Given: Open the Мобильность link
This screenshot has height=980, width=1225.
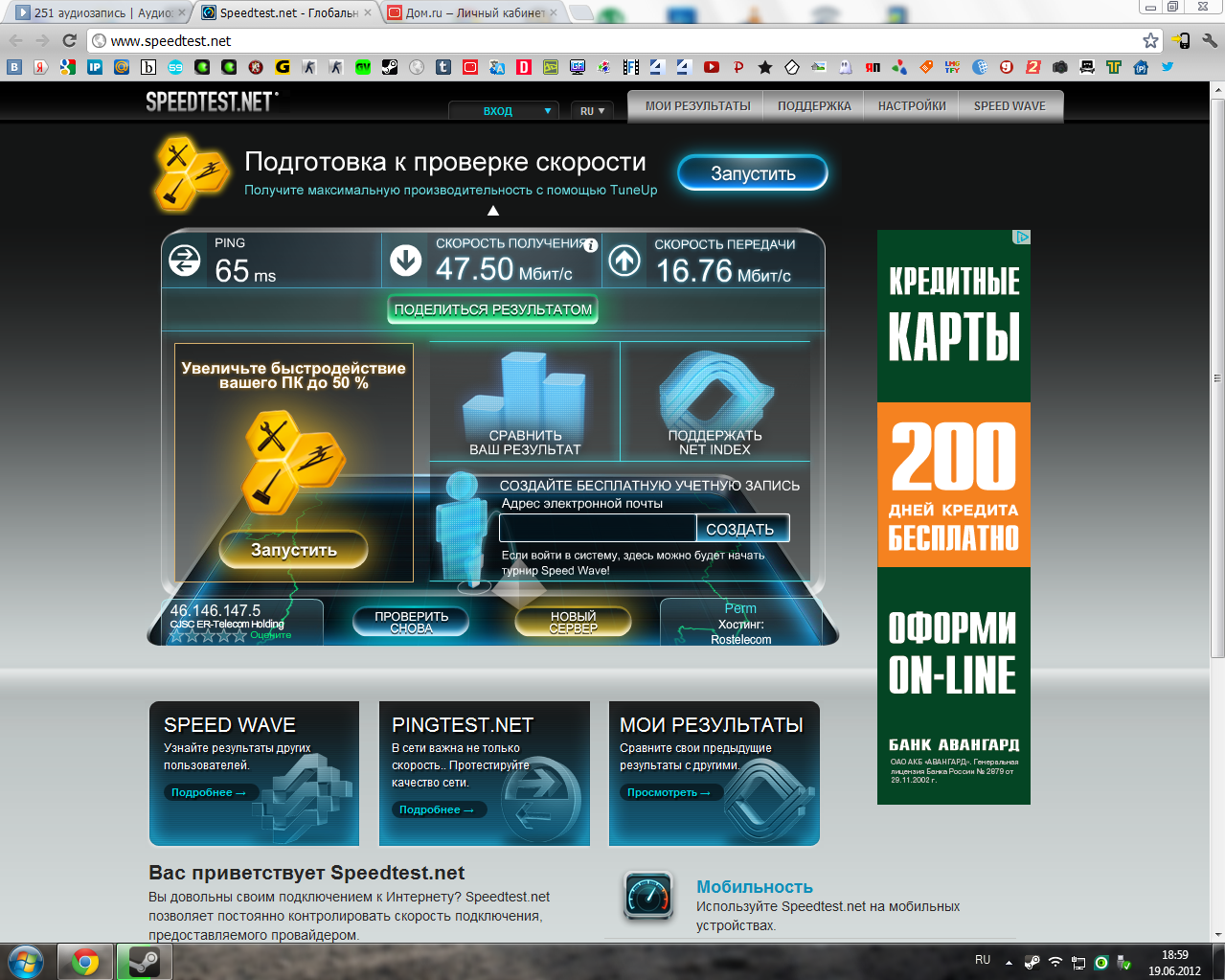Looking at the screenshot, I should 755,887.
